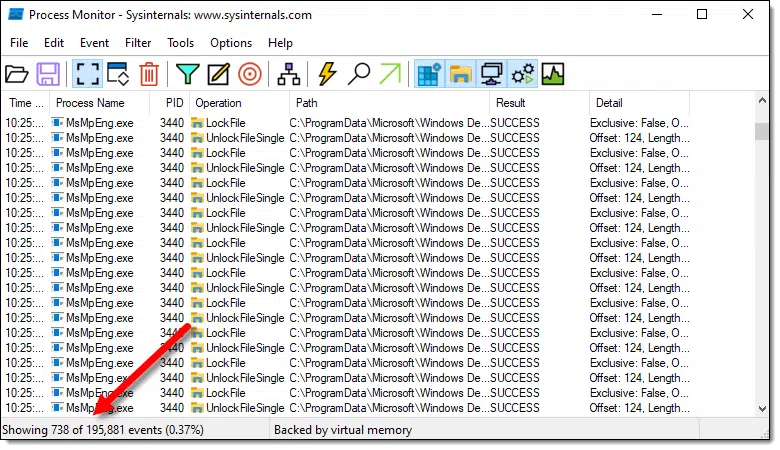
Task: Click the Path column header
Action: (x=389, y=103)
